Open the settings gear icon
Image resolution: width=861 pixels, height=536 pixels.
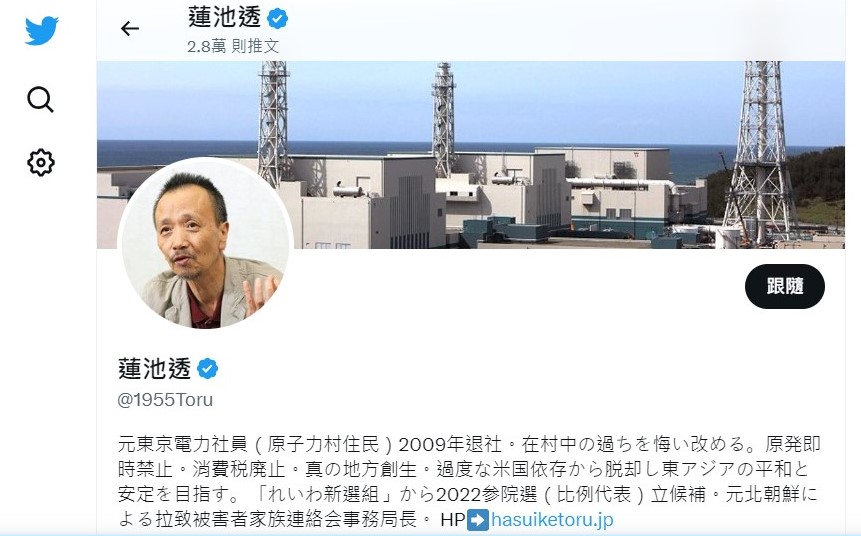(x=41, y=163)
